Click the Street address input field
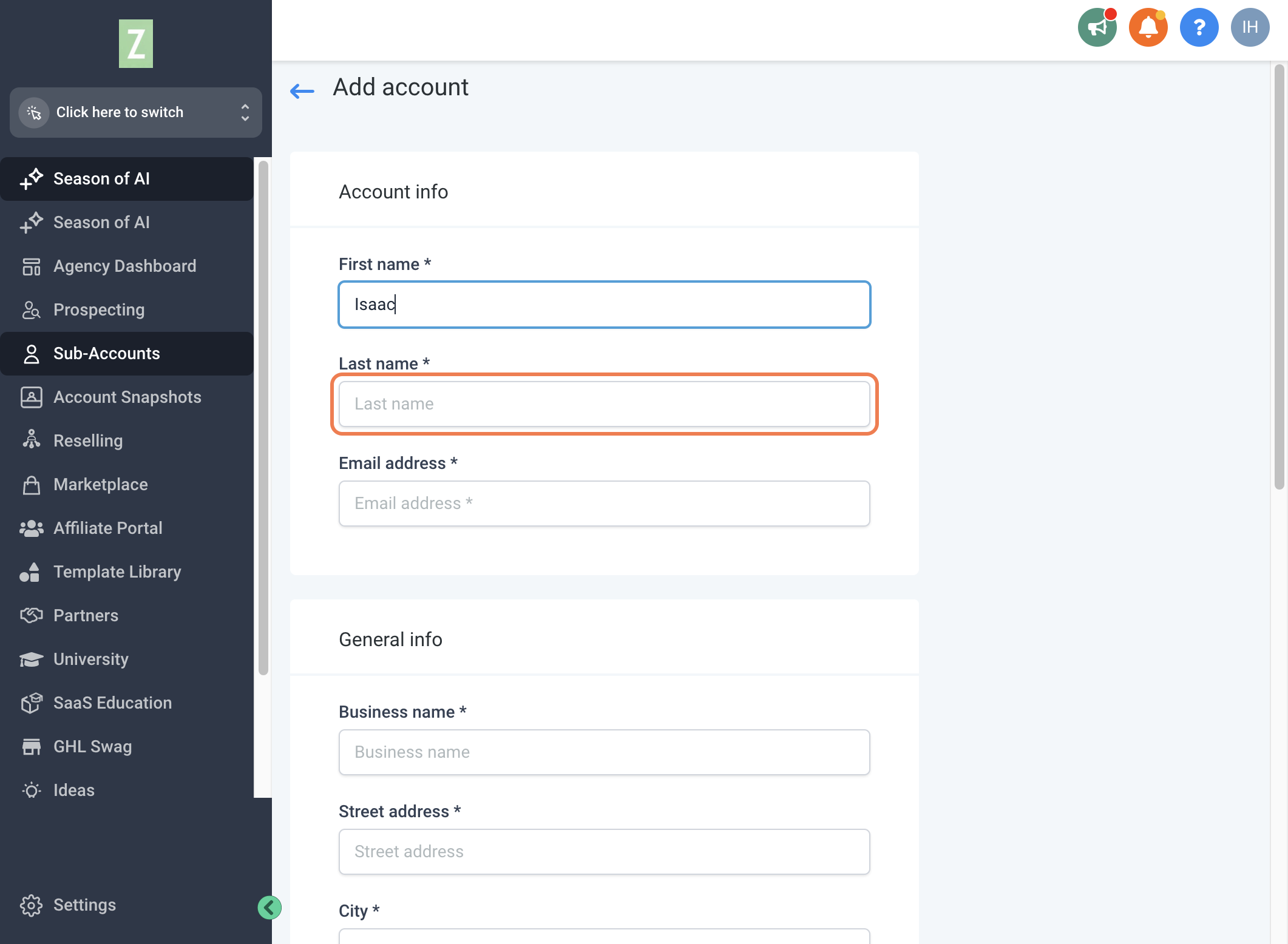 (x=605, y=852)
